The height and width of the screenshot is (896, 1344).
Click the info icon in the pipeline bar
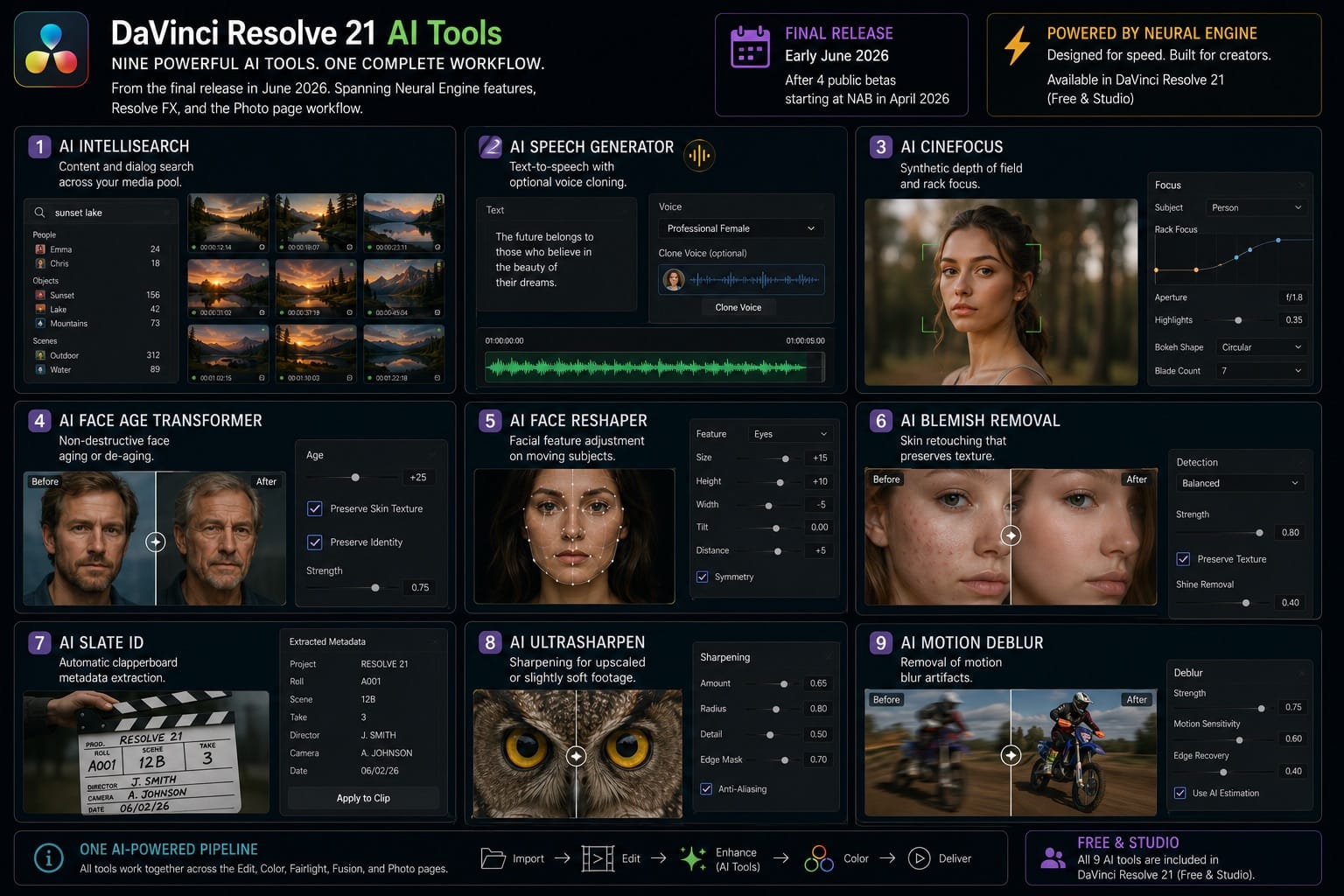tap(48, 858)
